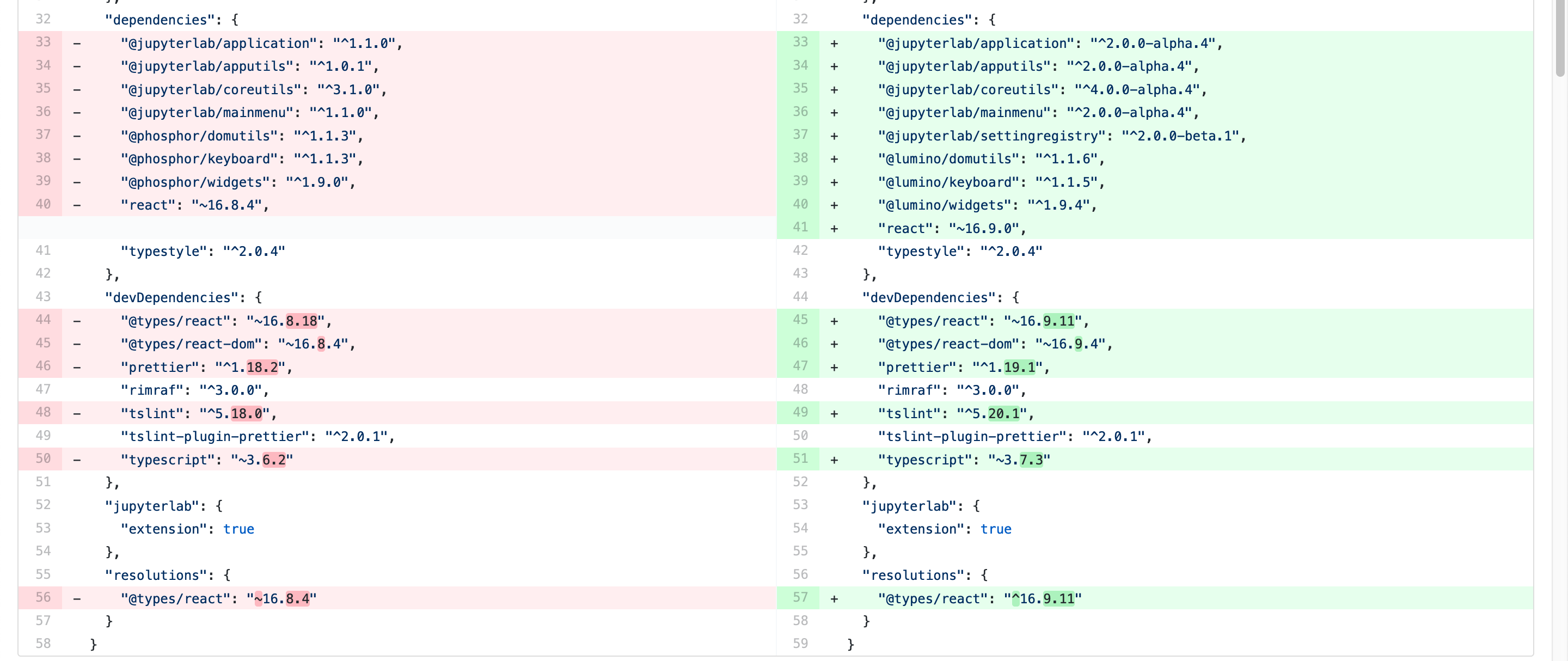Click the added "tslint": "^5.20.1" line
This screenshot has height=661, width=1568.
point(955,413)
